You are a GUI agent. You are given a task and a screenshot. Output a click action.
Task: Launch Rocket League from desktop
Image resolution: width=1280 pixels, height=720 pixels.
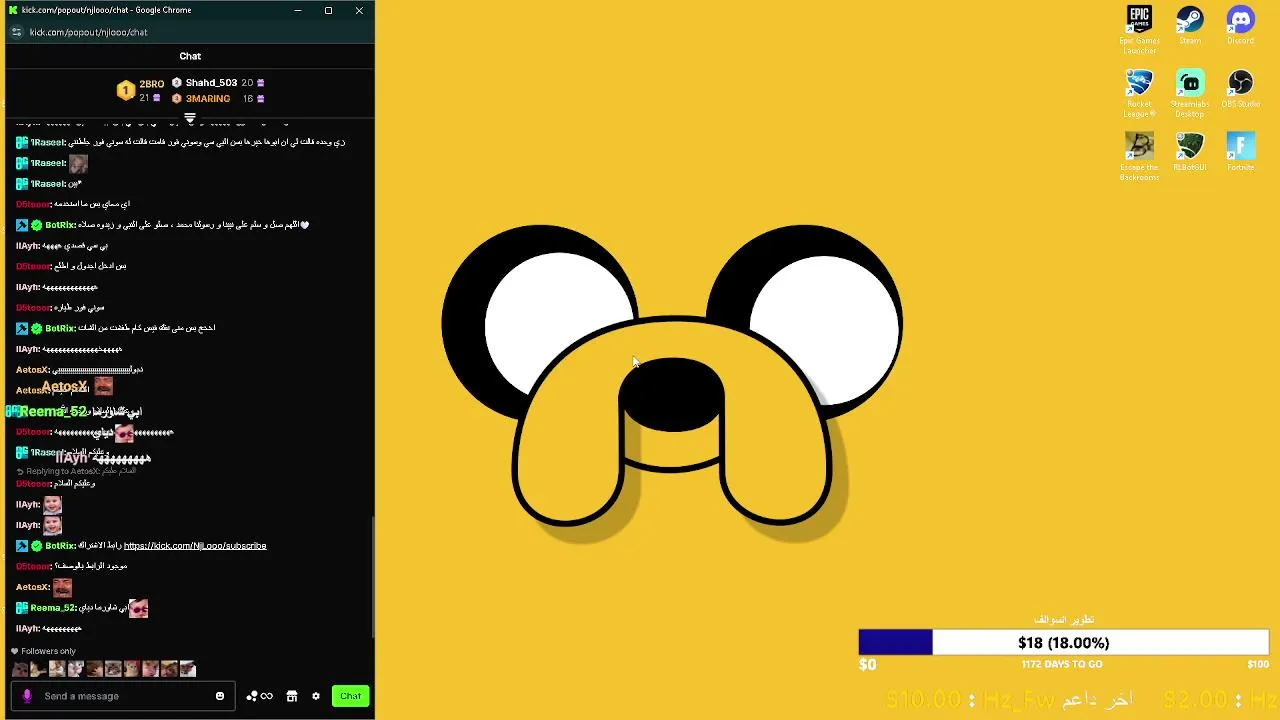pyautogui.click(x=1139, y=93)
